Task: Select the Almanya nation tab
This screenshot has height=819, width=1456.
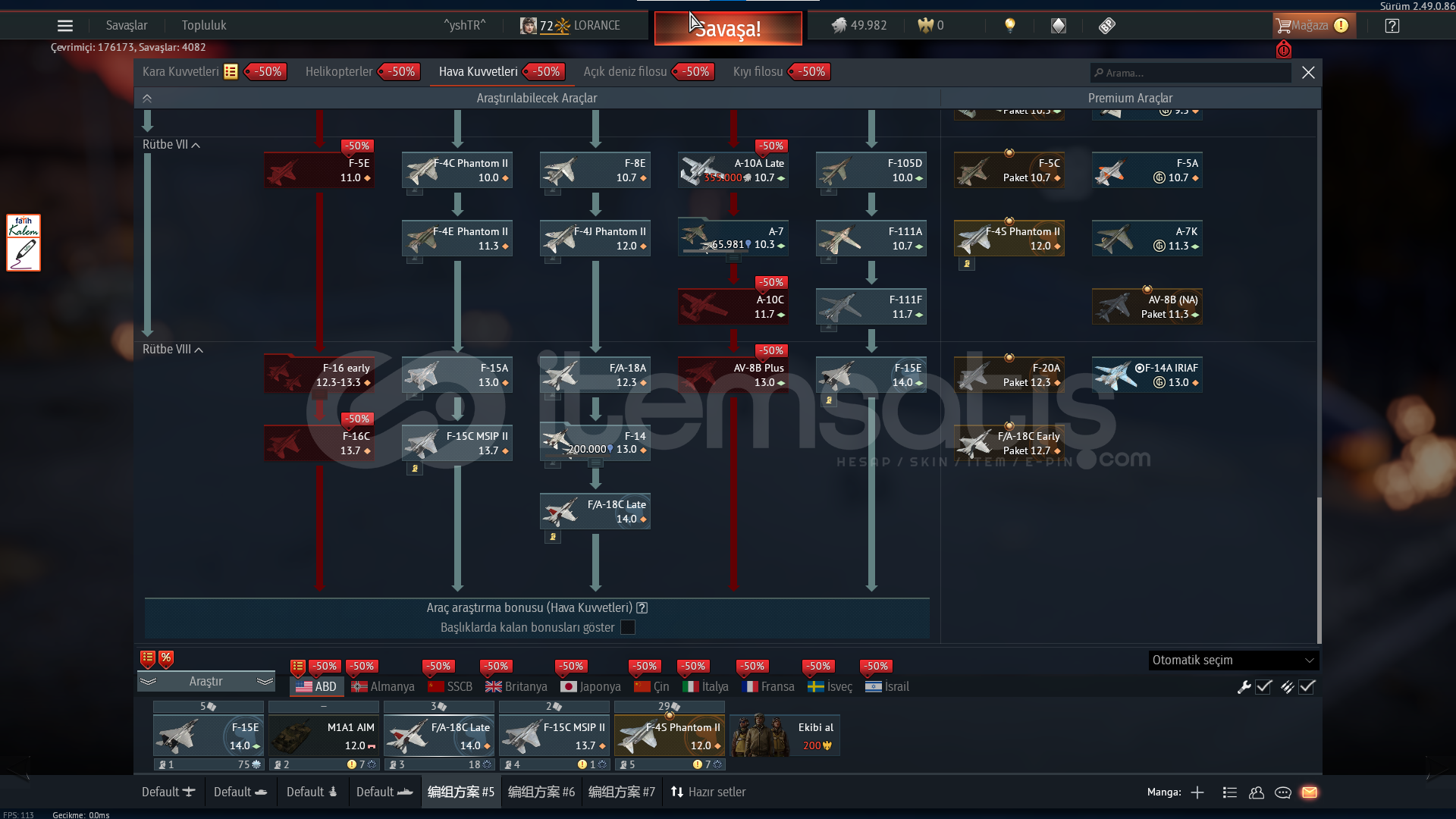Action: tap(383, 687)
